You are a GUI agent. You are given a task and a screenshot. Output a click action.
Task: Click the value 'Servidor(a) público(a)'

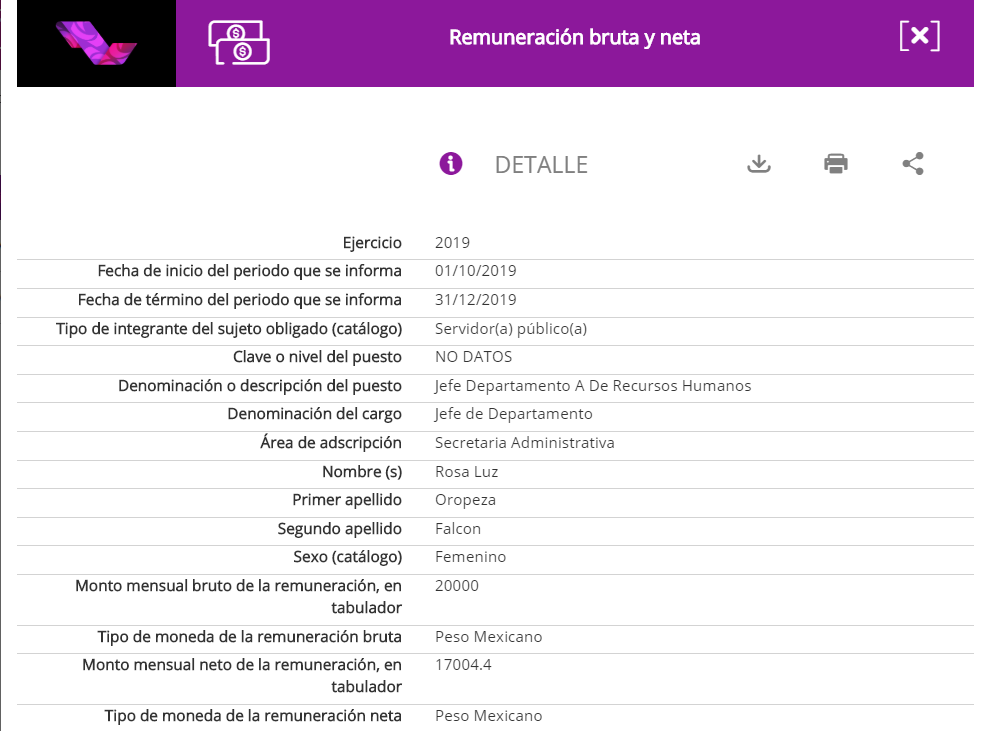(511, 329)
